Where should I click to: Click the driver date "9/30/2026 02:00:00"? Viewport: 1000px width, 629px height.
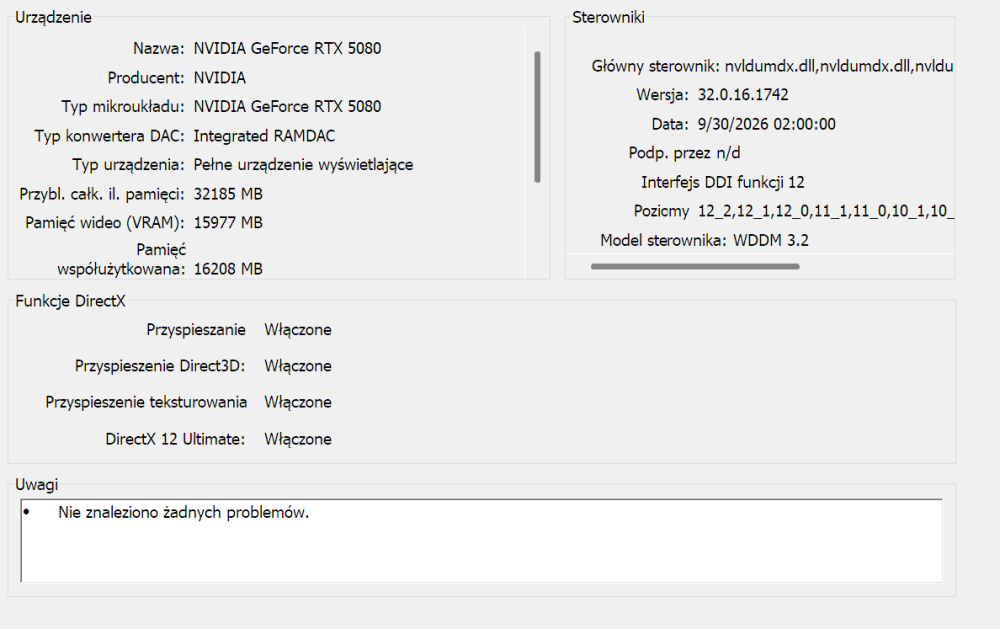click(767, 124)
